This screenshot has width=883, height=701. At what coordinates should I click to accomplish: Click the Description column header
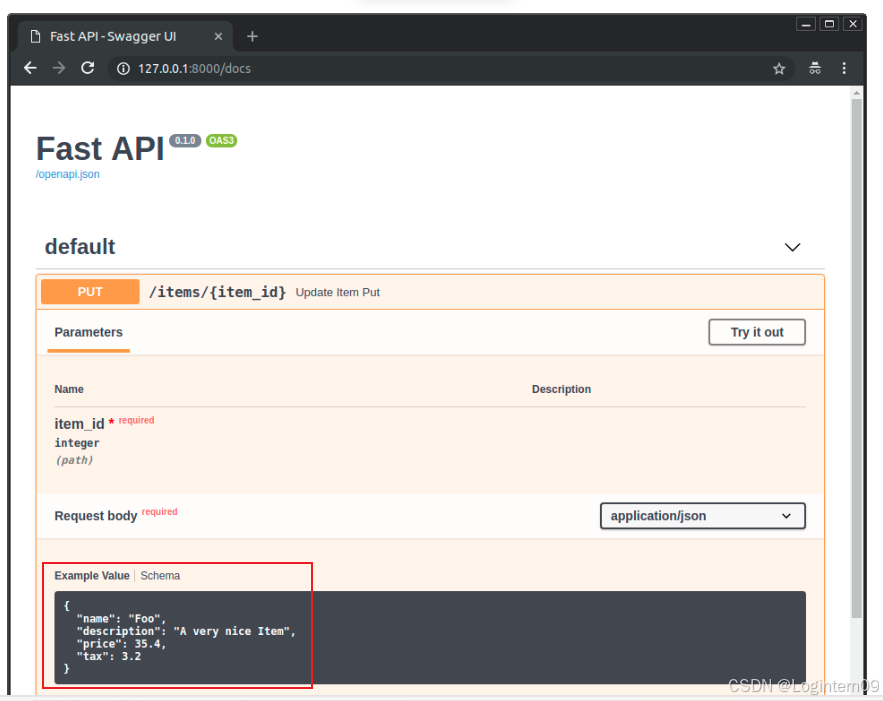click(561, 389)
